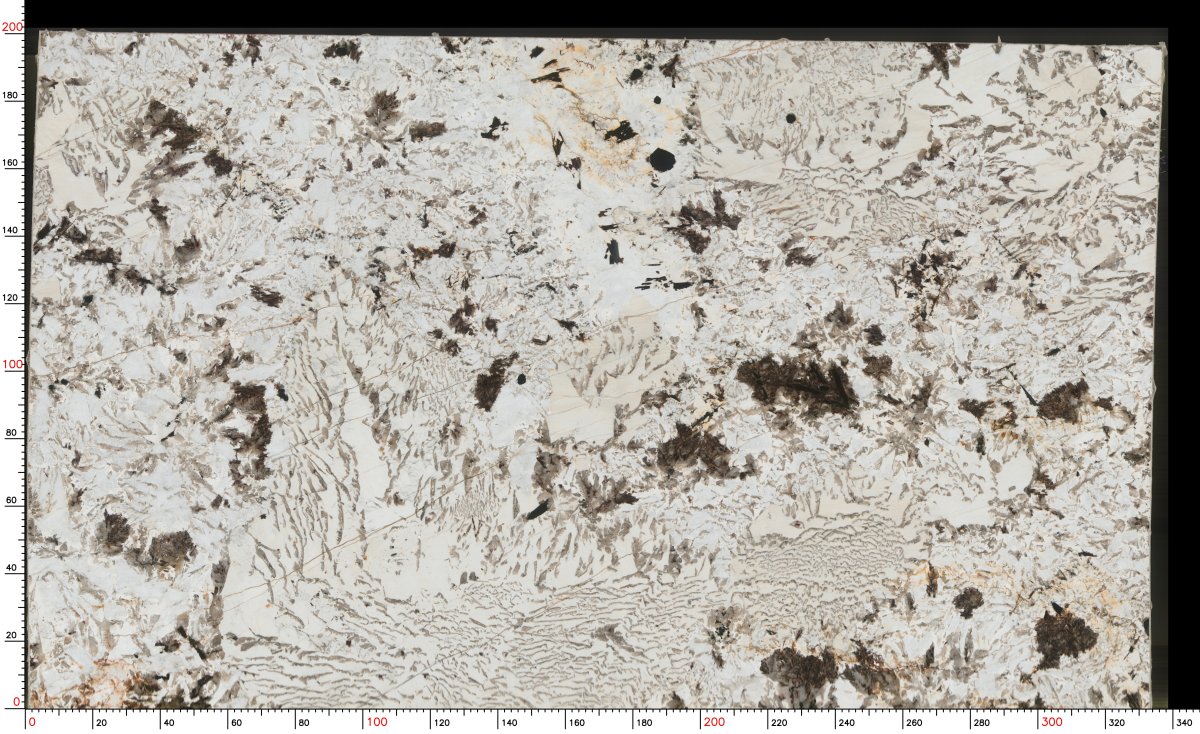This screenshot has height=734, width=1200.
Task: Click the red 100 label on the horizontal ruler
Action: point(376,722)
